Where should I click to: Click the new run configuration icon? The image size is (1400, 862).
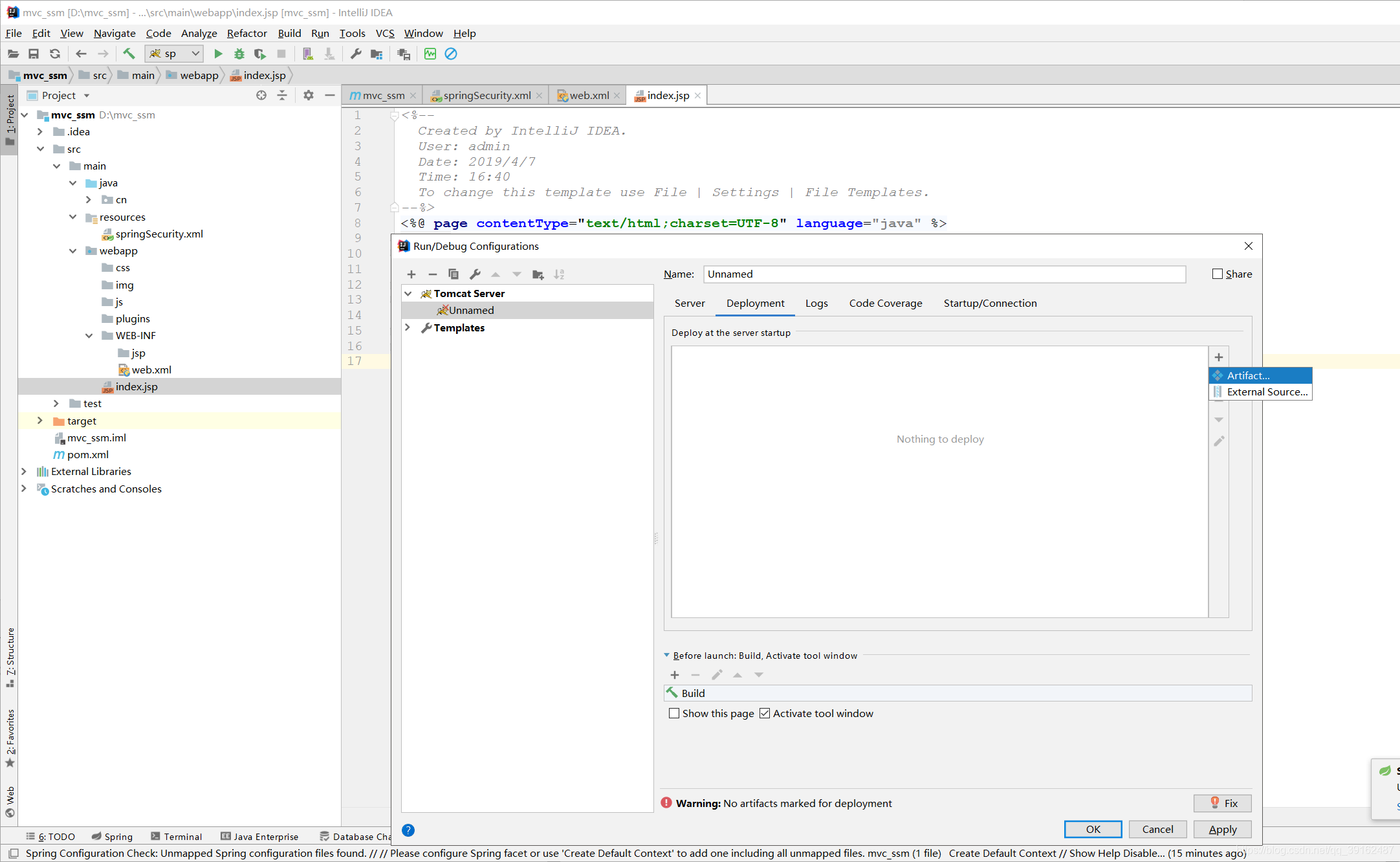[x=411, y=274]
